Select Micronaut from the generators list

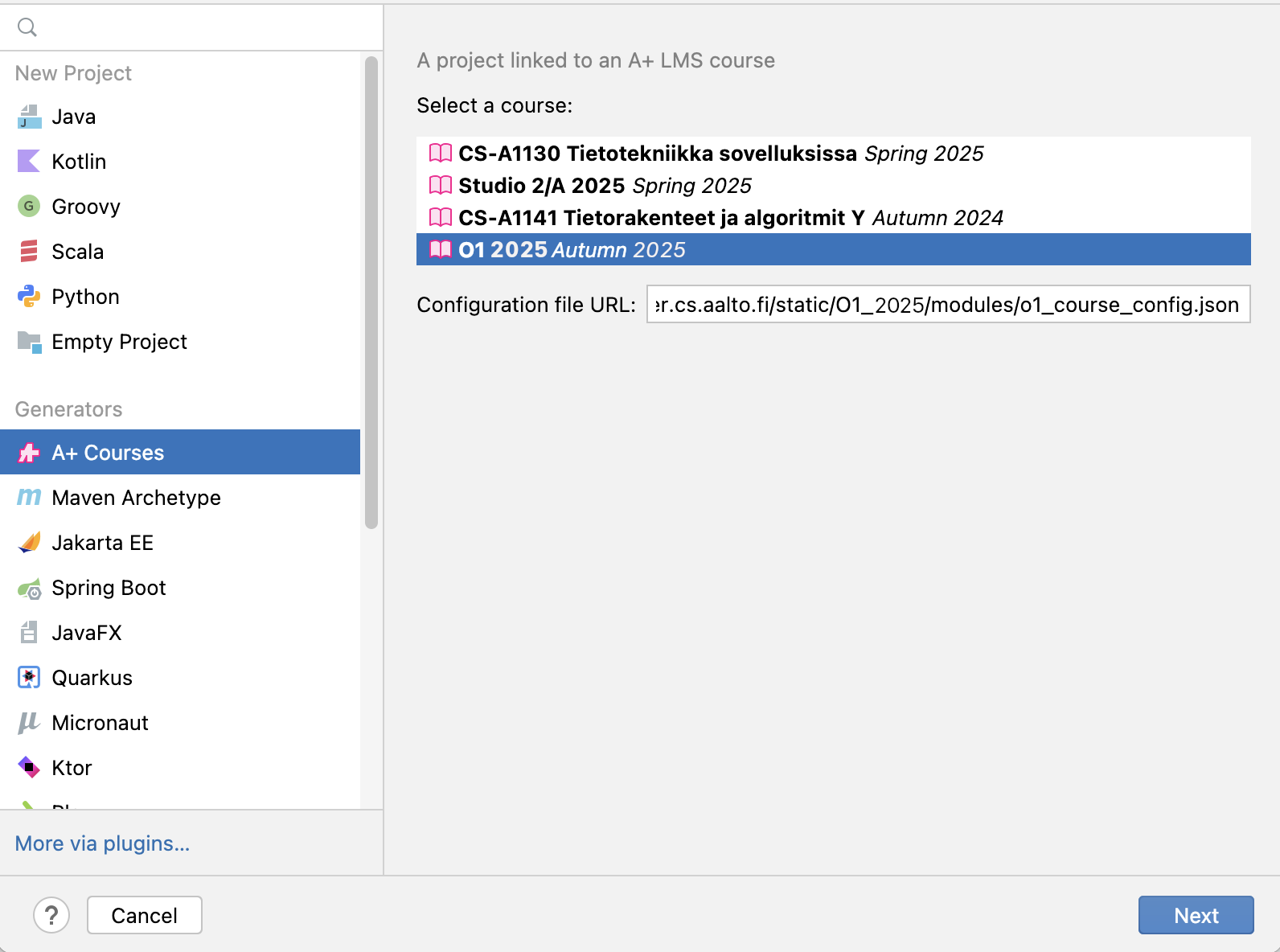click(100, 723)
